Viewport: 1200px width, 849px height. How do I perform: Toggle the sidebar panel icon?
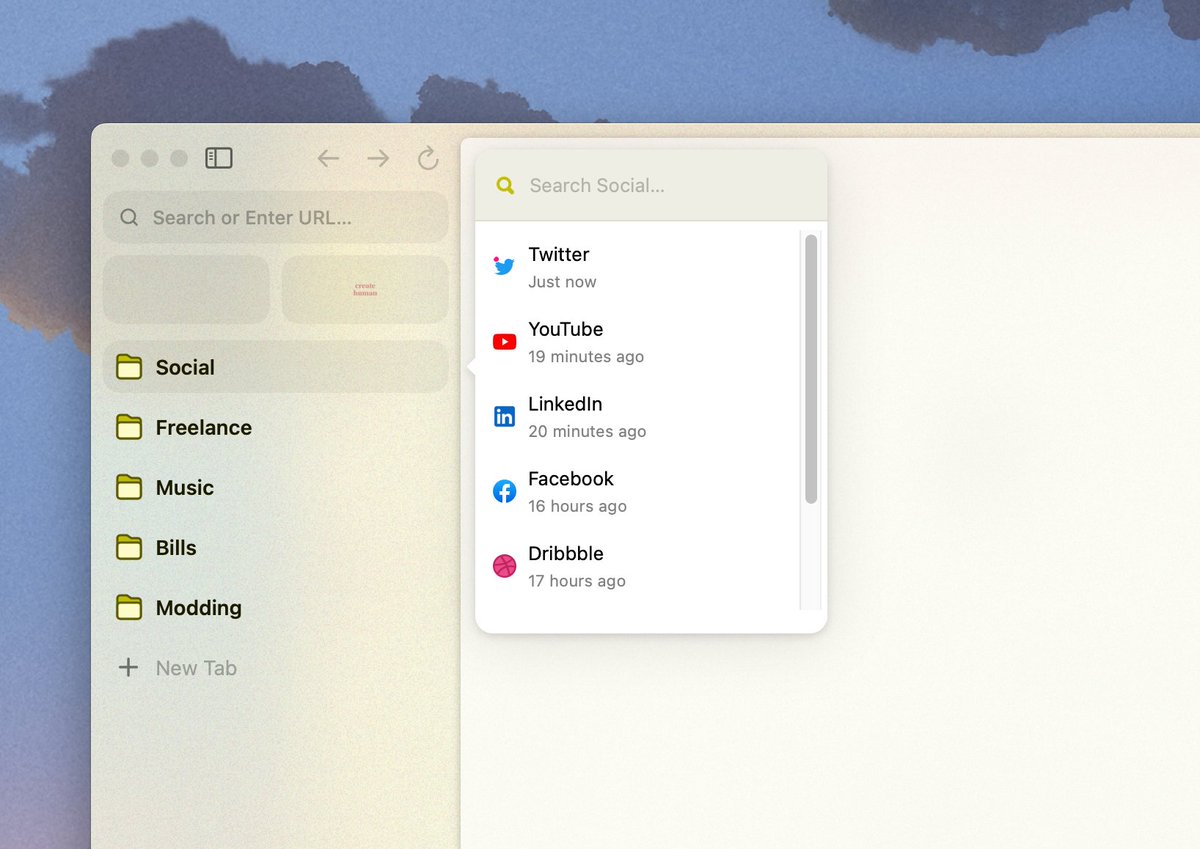(219, 158)
